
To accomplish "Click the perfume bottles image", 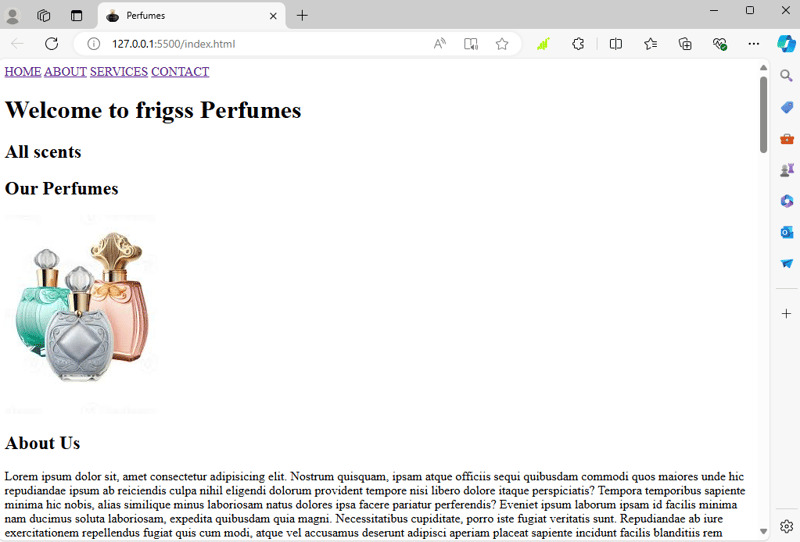I will coord(81,313).
